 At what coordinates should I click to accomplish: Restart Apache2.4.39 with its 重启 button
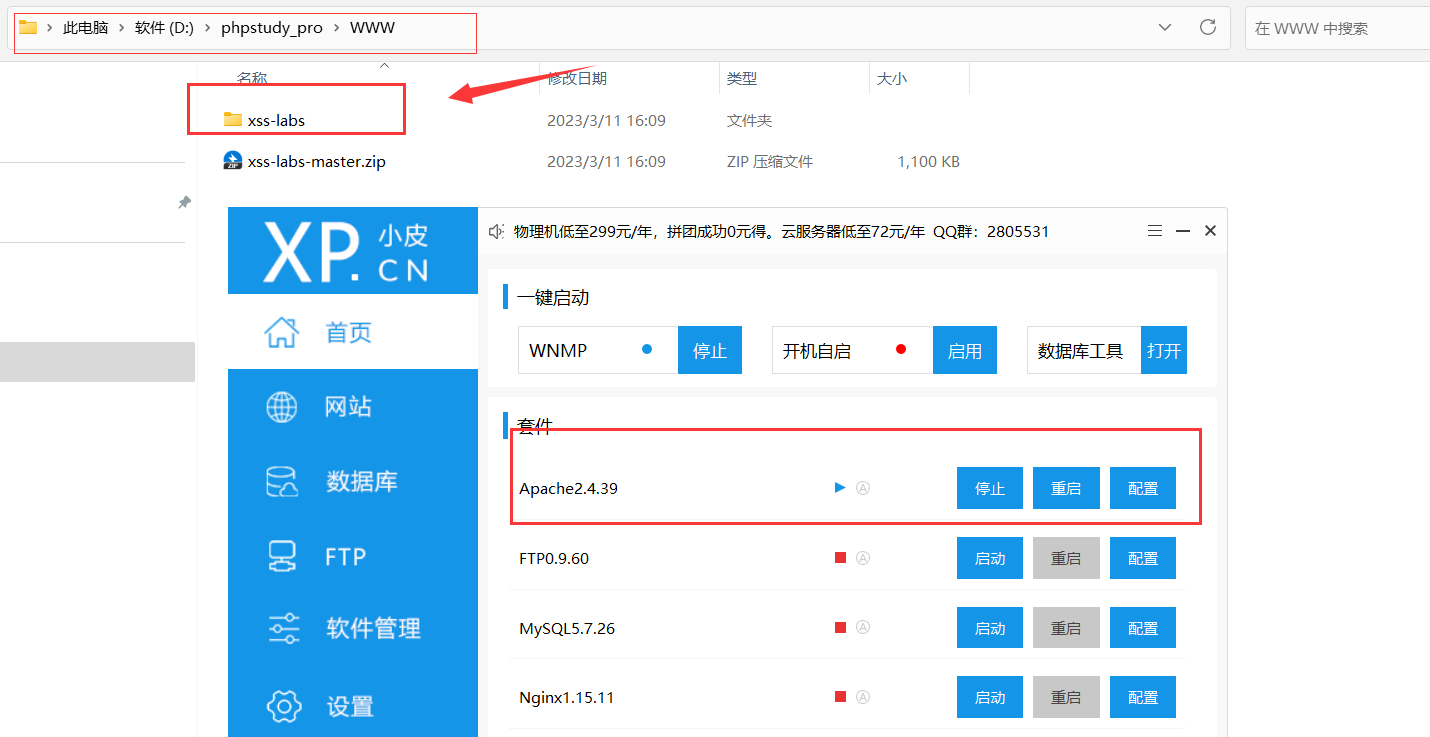tap(1066, 488)
